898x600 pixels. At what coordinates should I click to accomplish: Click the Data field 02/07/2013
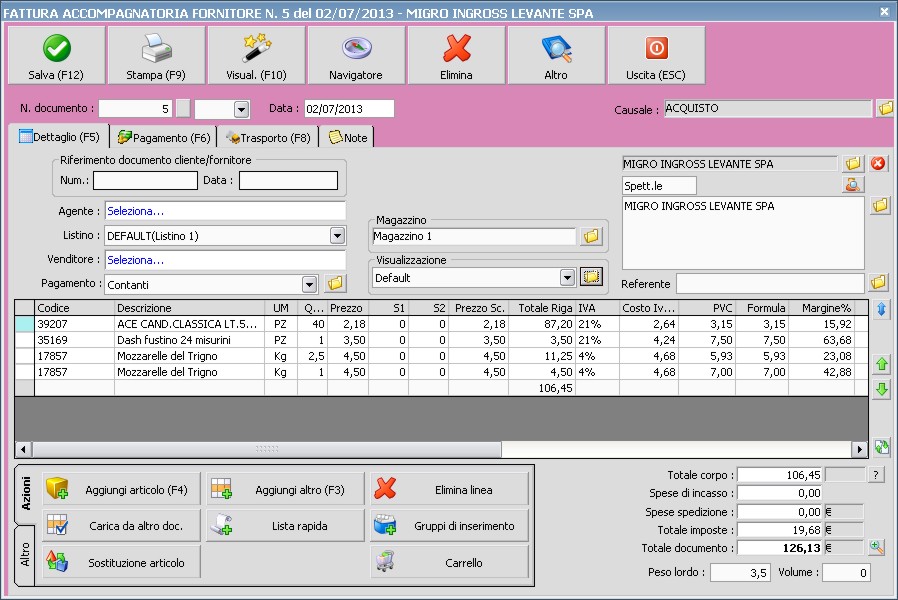pyautogui.click(x=349, y=109)
